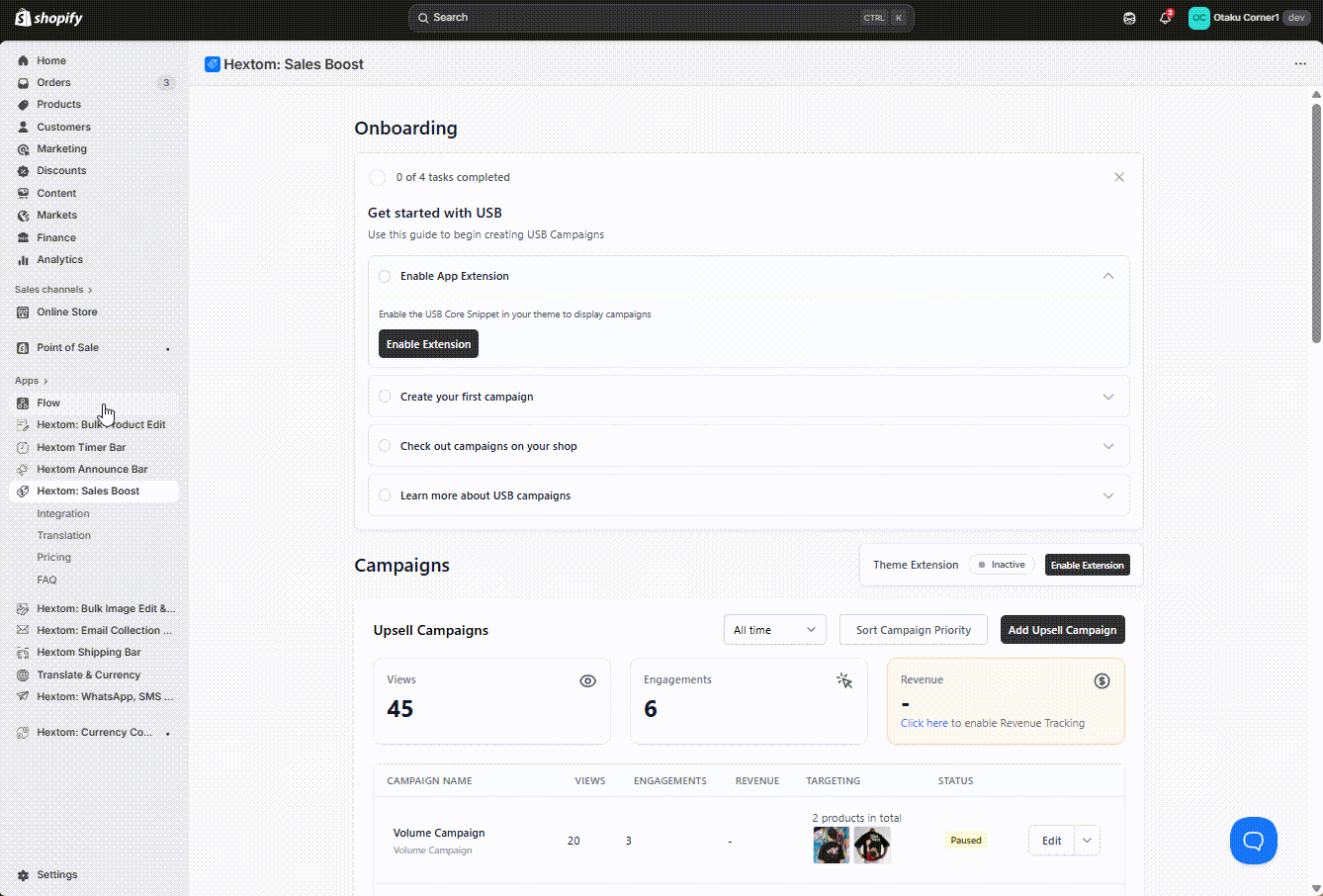
Task: Click the Analytics bar chart icon
Action: pos(23,260)
